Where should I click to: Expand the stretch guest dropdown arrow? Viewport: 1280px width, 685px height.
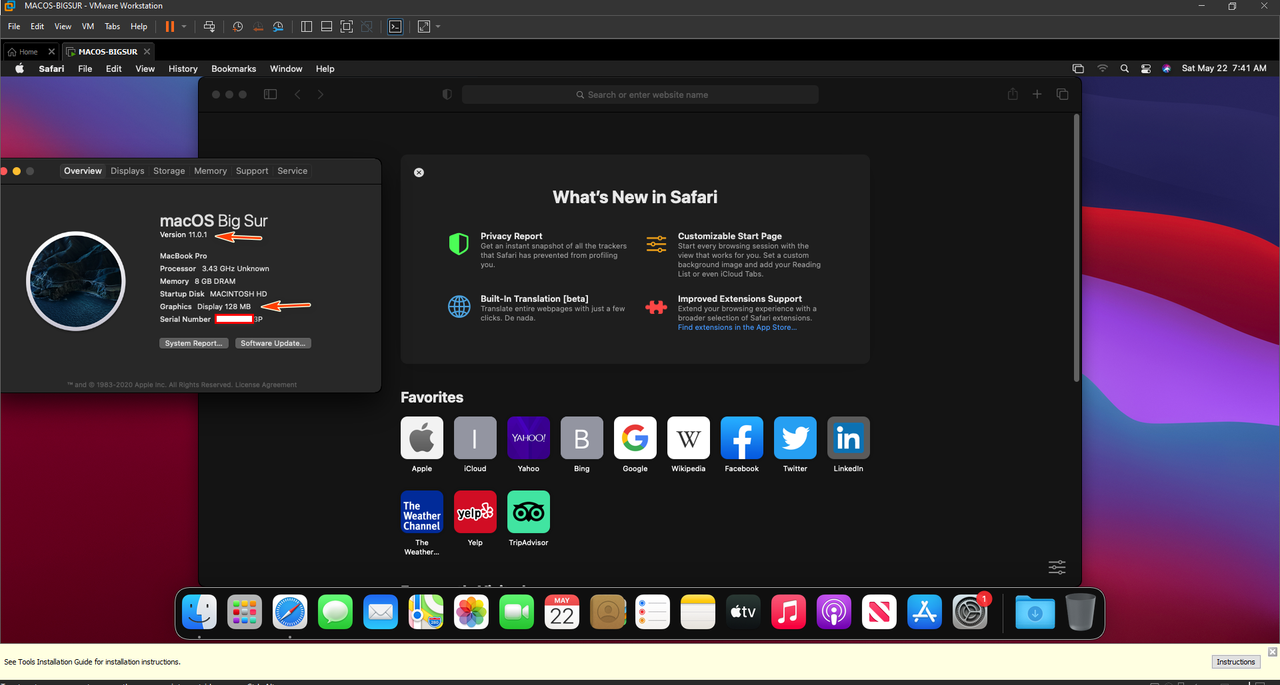(x=437, y=26)
